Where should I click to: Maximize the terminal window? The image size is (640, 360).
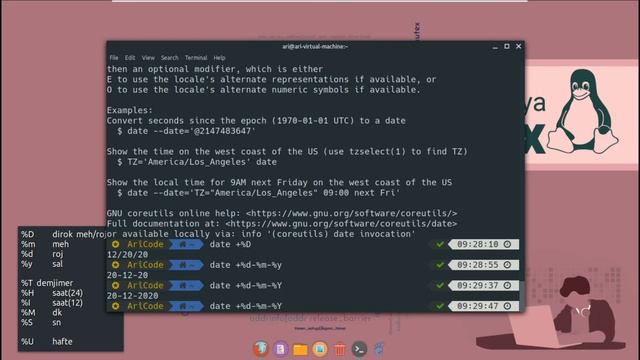pyautogui.click(x=507, y=47)
